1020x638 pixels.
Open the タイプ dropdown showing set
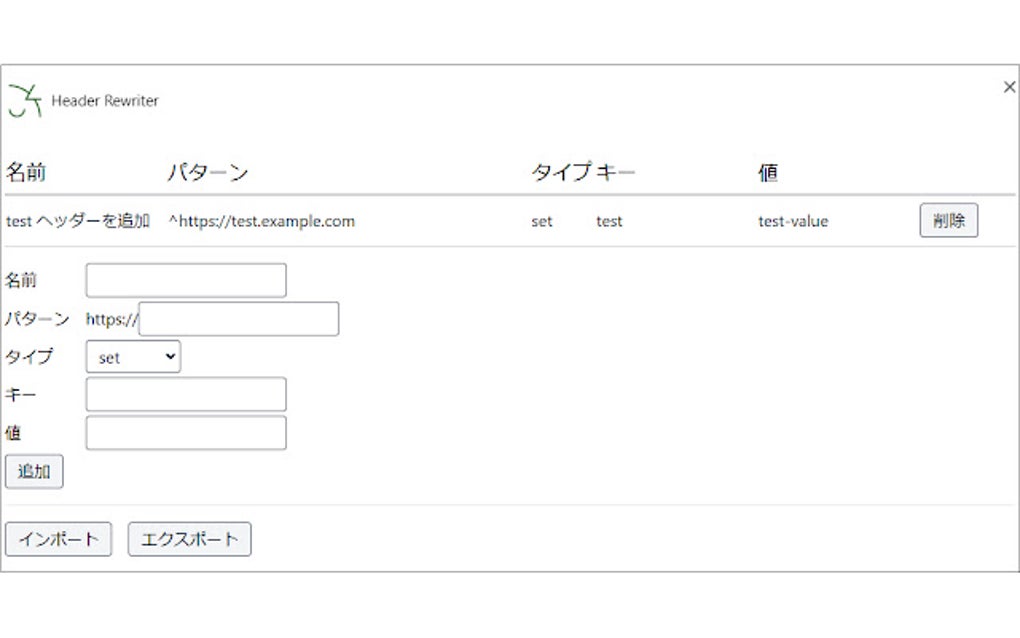(x=133, y=357)
